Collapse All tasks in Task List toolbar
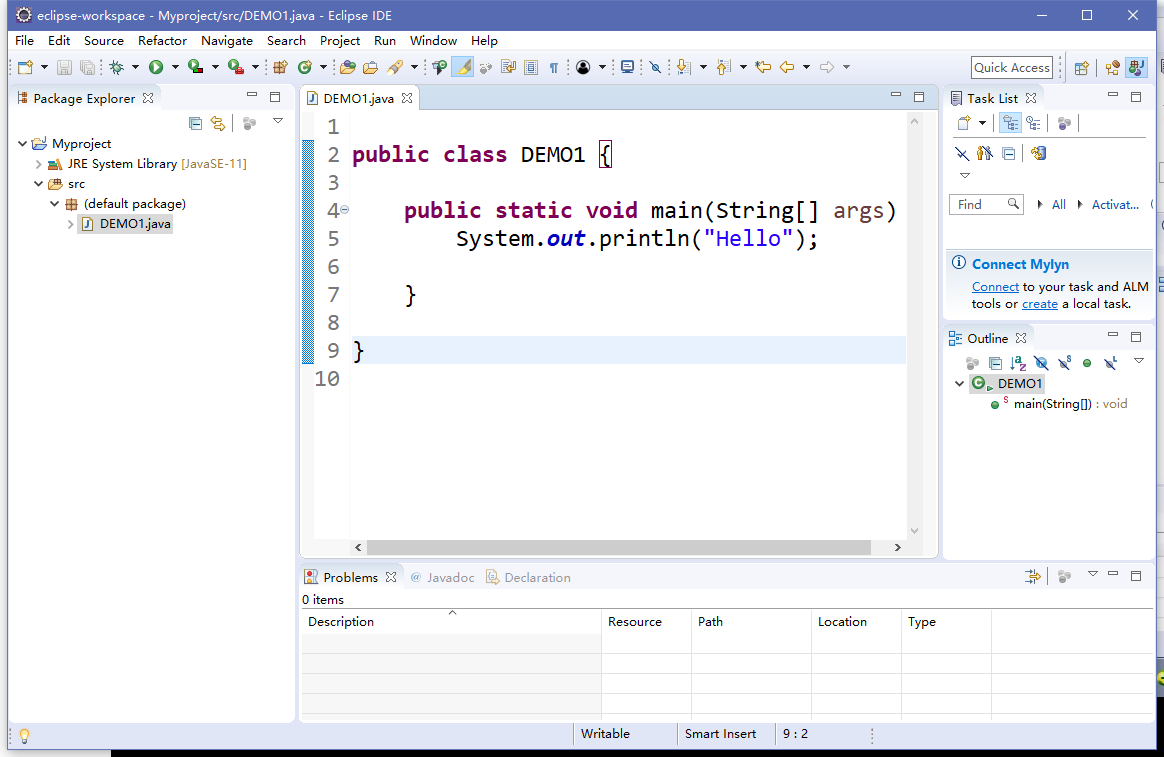This screenshot has width=1164, height=757. tap(1008, 154)
